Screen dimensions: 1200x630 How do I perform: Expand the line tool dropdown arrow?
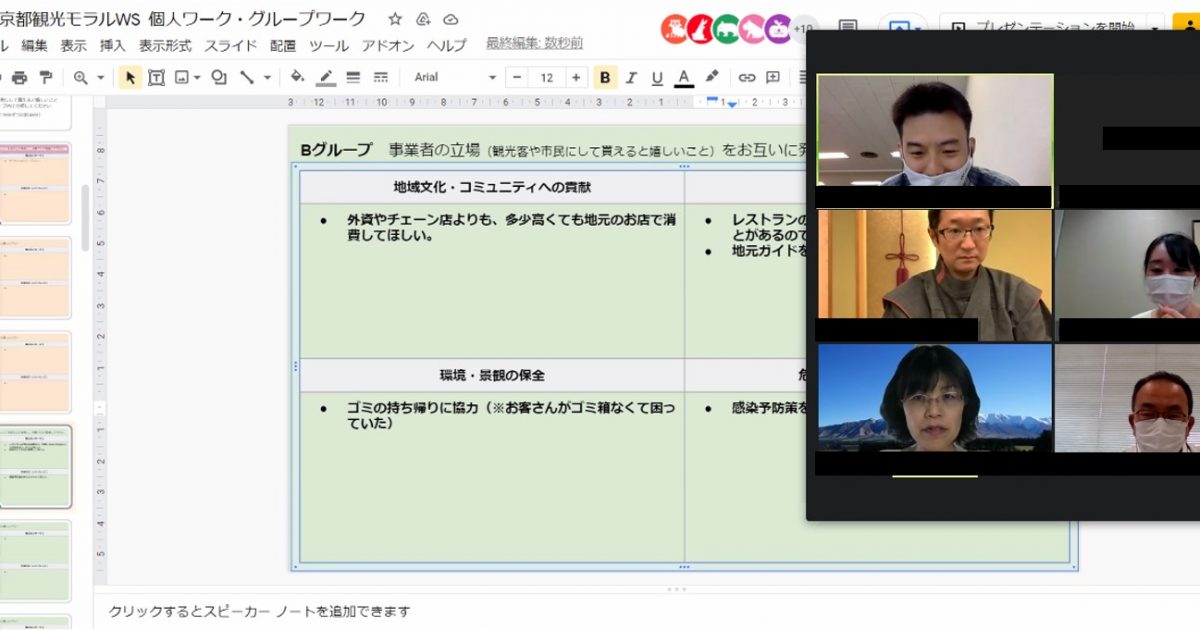266,77
